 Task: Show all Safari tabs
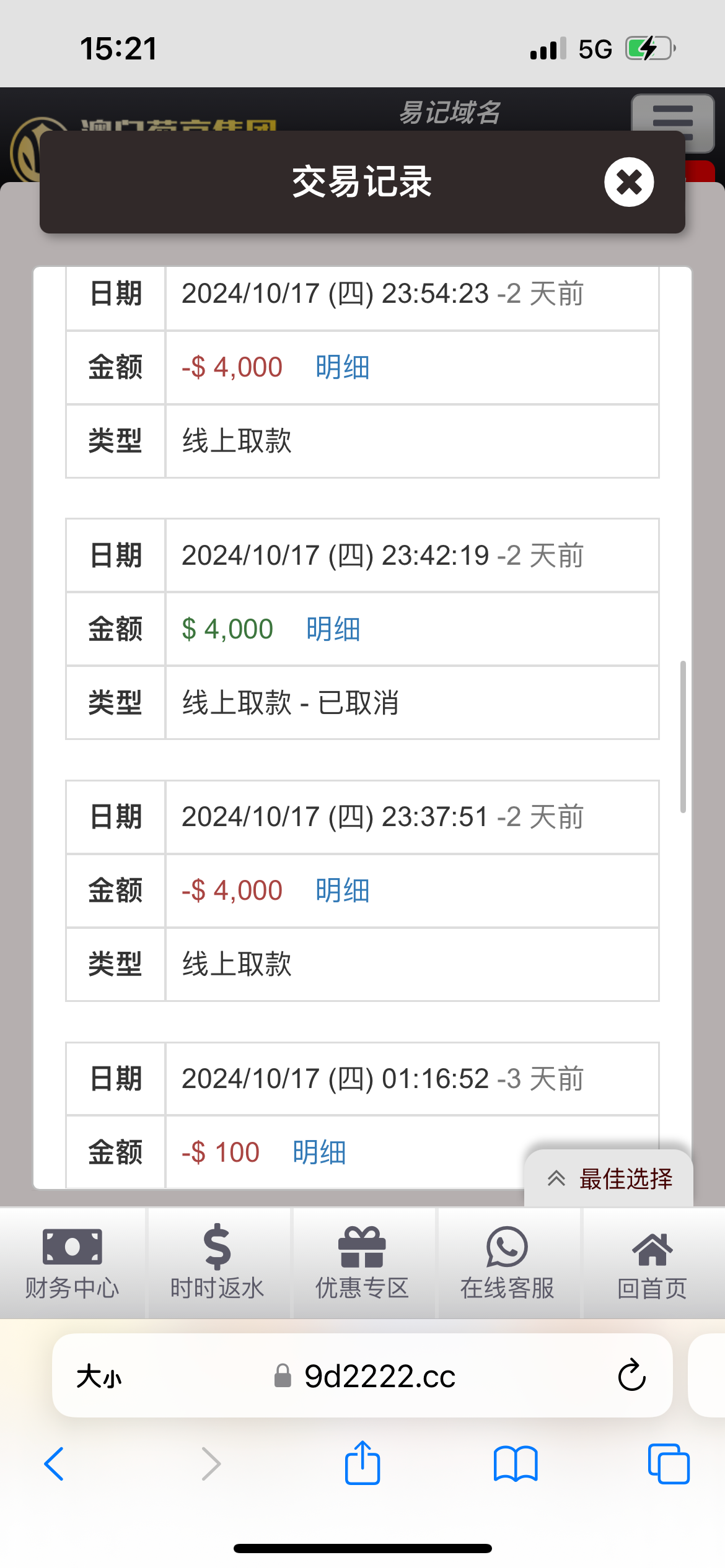click(x=668, y=1464)
